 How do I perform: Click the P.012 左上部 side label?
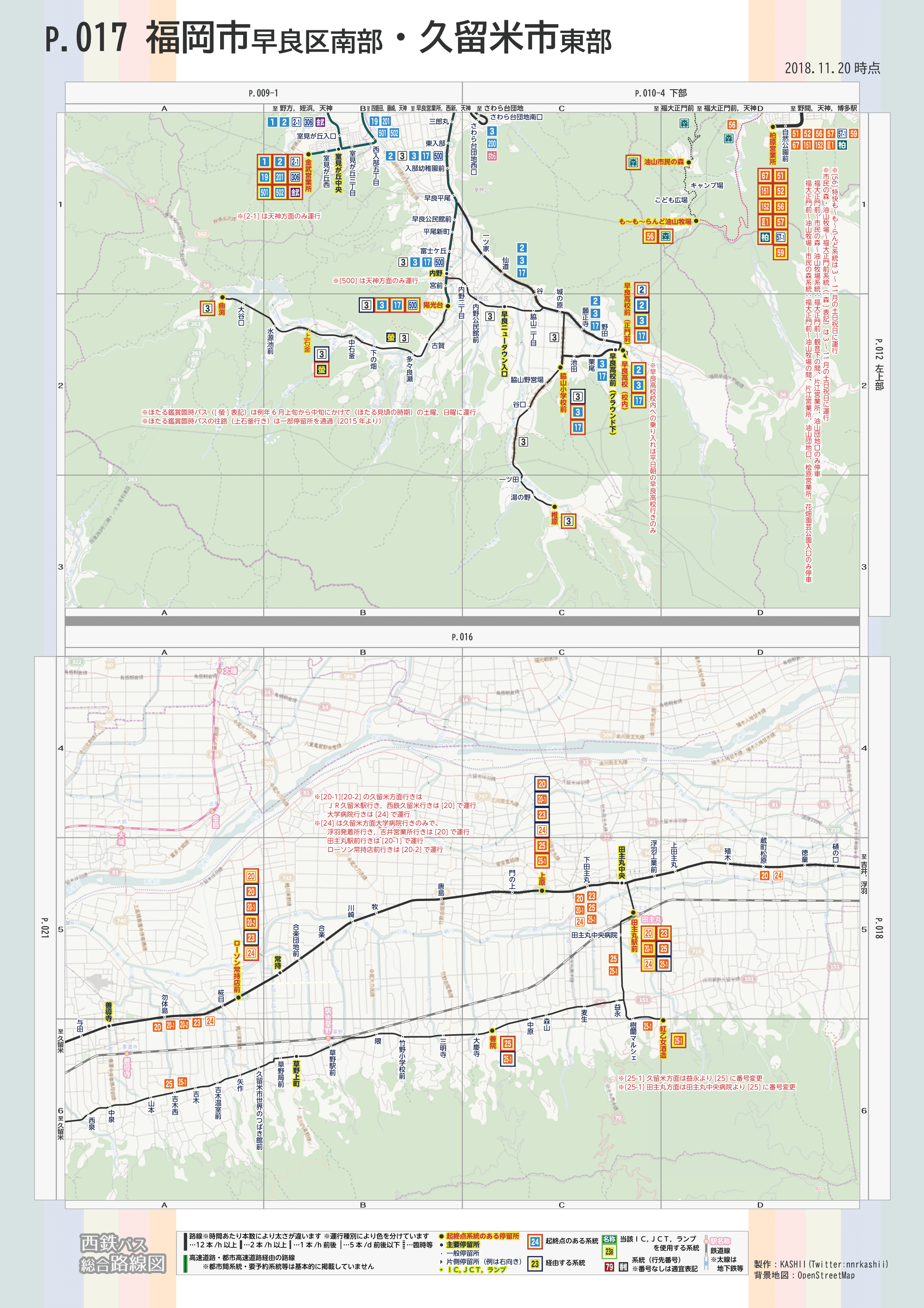tap(879, 365)
